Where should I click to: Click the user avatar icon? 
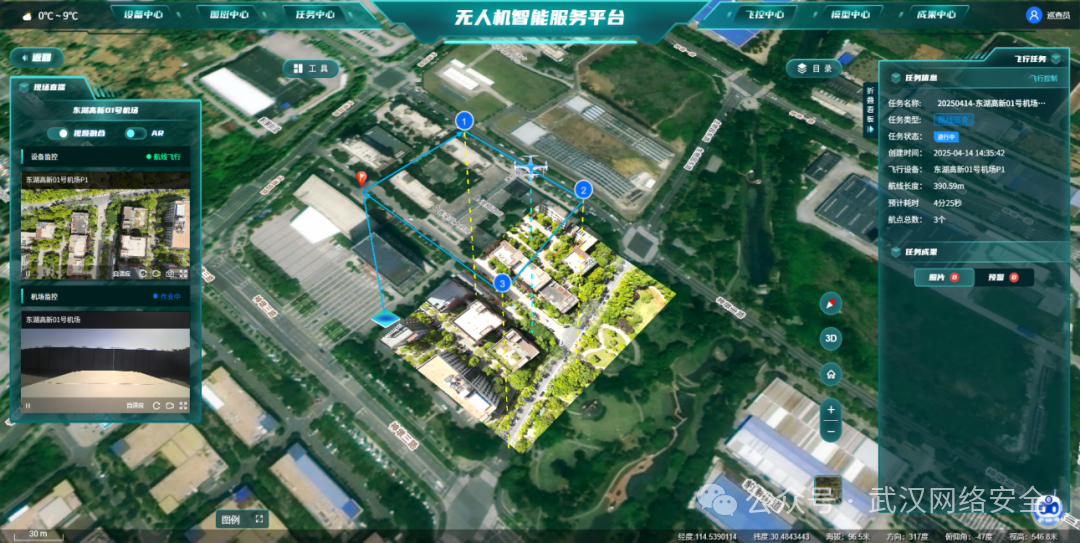click(x=1033, y=15)
